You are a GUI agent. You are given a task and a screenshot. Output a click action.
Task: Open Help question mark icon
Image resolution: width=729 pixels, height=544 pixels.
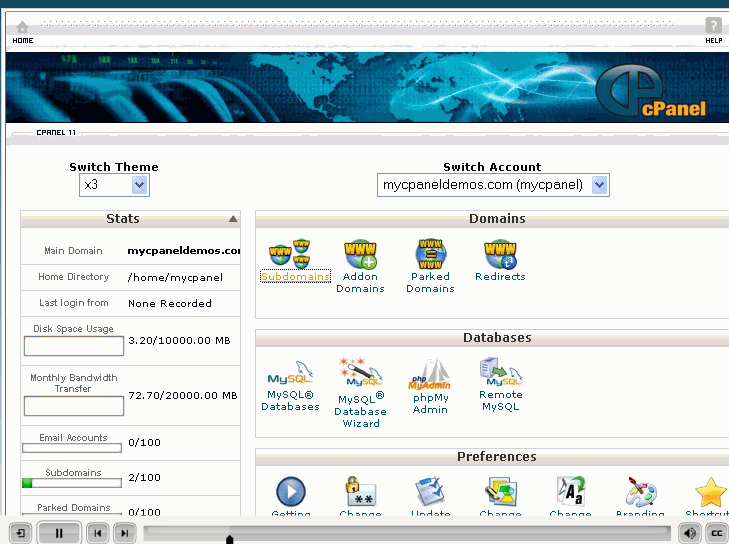(714, 25)
